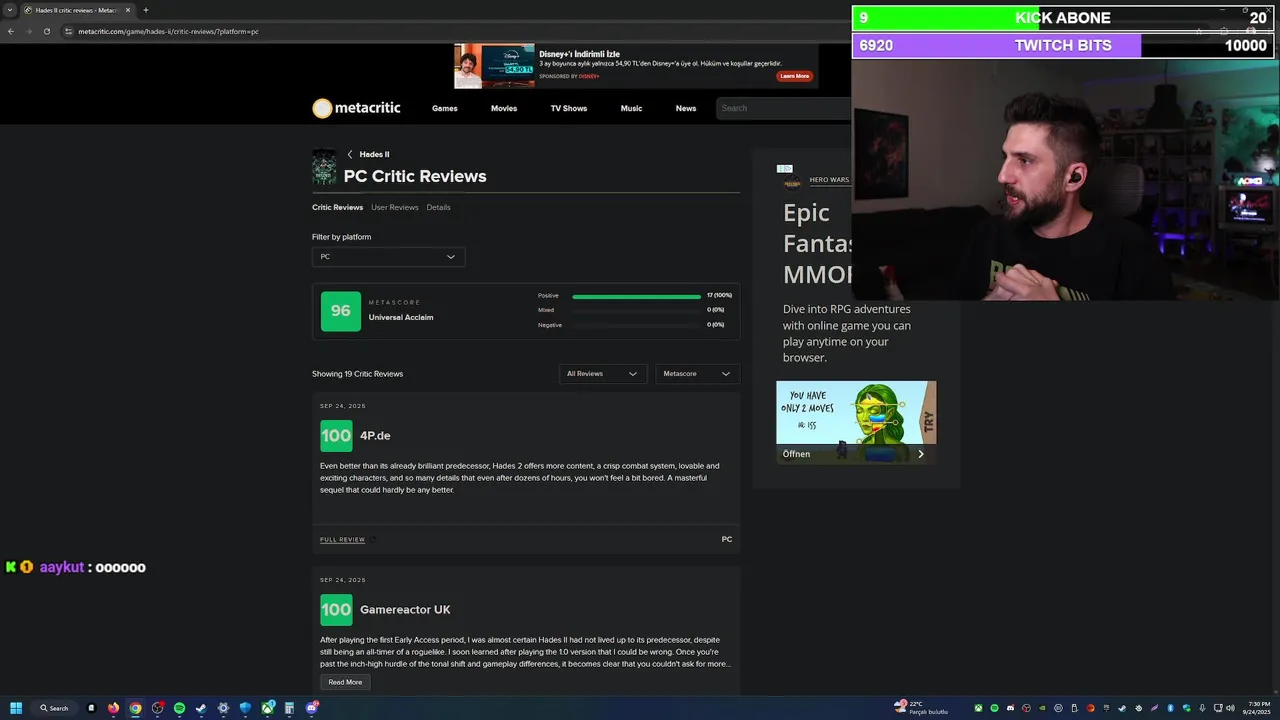Click the volume speaker icon in tray
The image size is (1280, 720).
pos(1230,708)
